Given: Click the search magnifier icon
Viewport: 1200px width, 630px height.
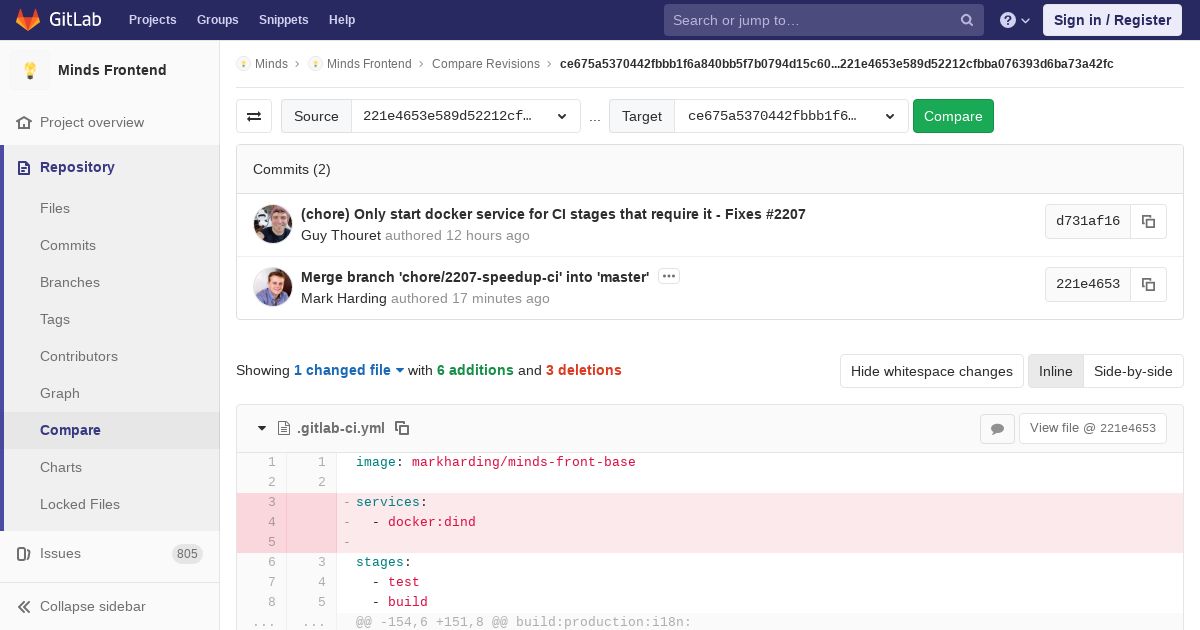Looking at the screenshot, I should tap(967, 20).
